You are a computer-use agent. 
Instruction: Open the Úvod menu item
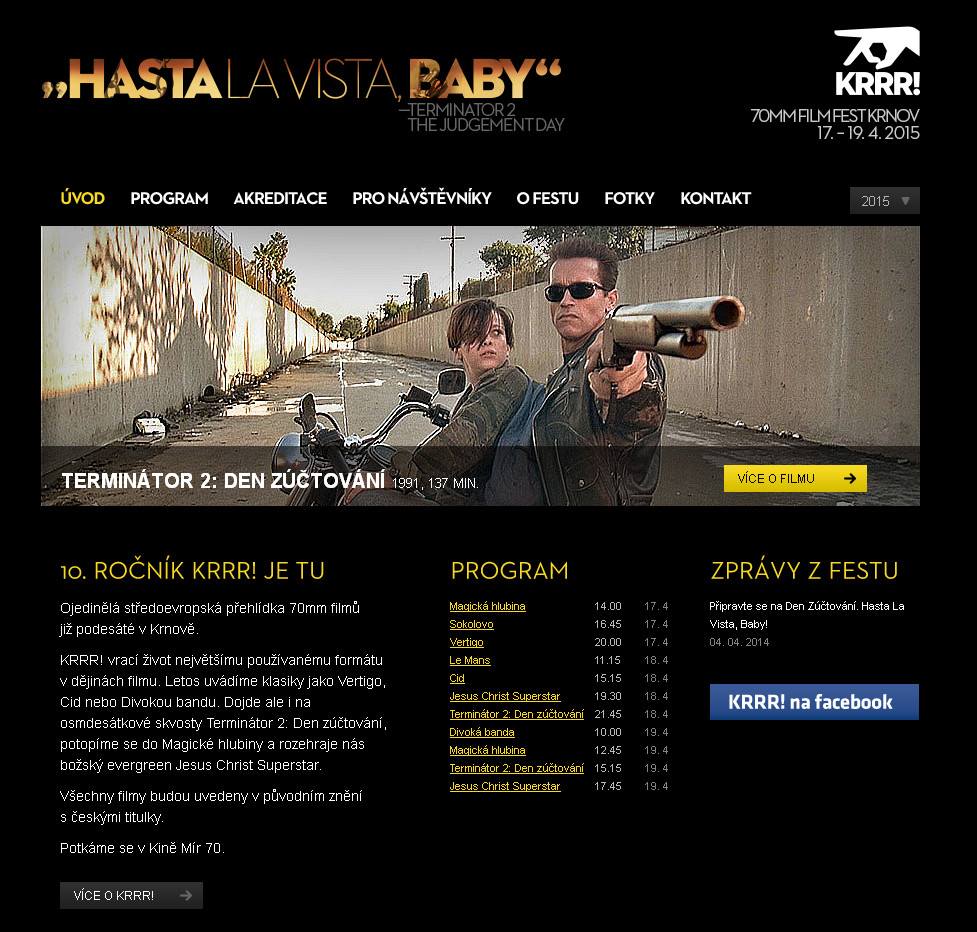tap(82, 198)
